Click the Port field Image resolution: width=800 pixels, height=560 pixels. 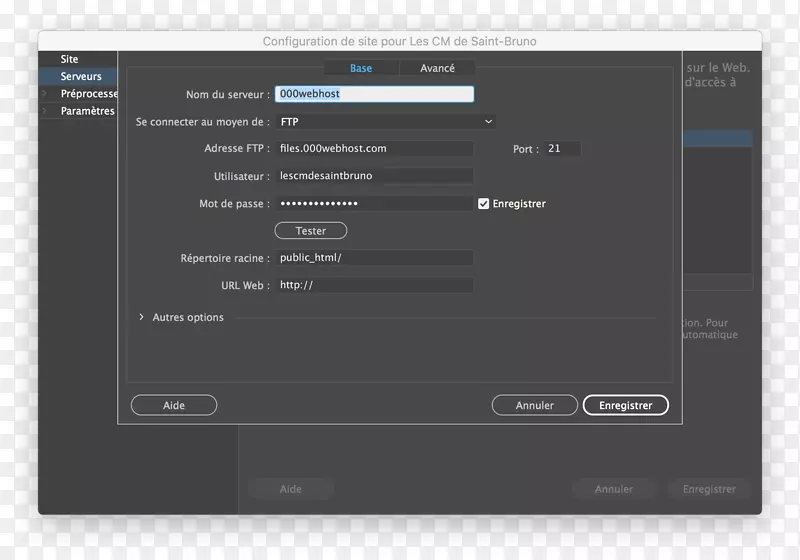click(x=561, y=148)
